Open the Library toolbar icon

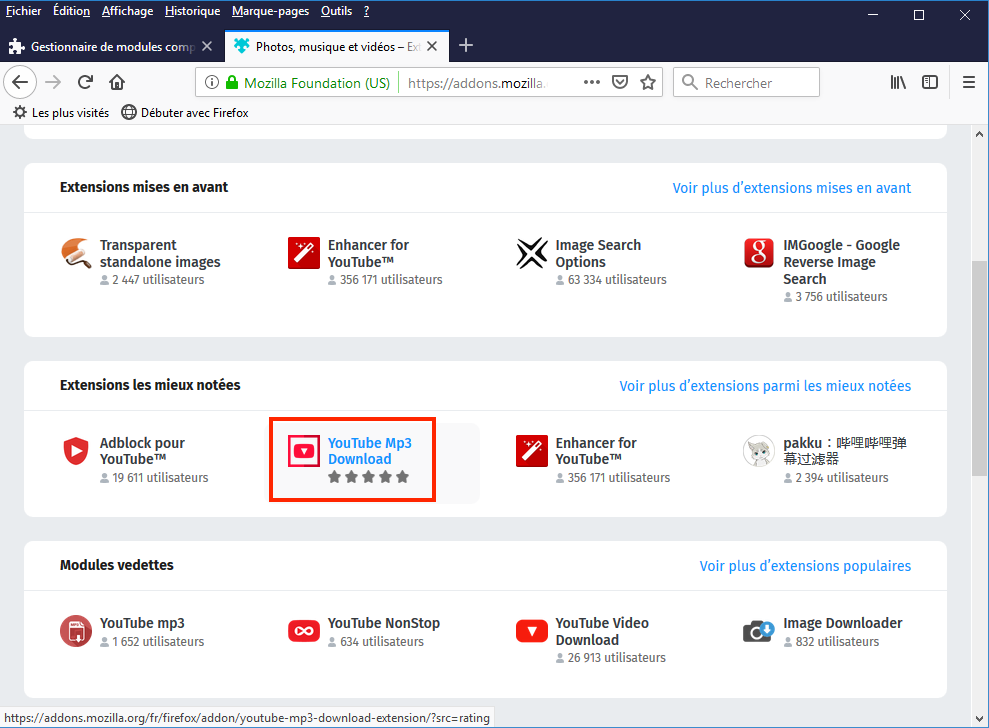pyautogui.click(x=898, y=83)
